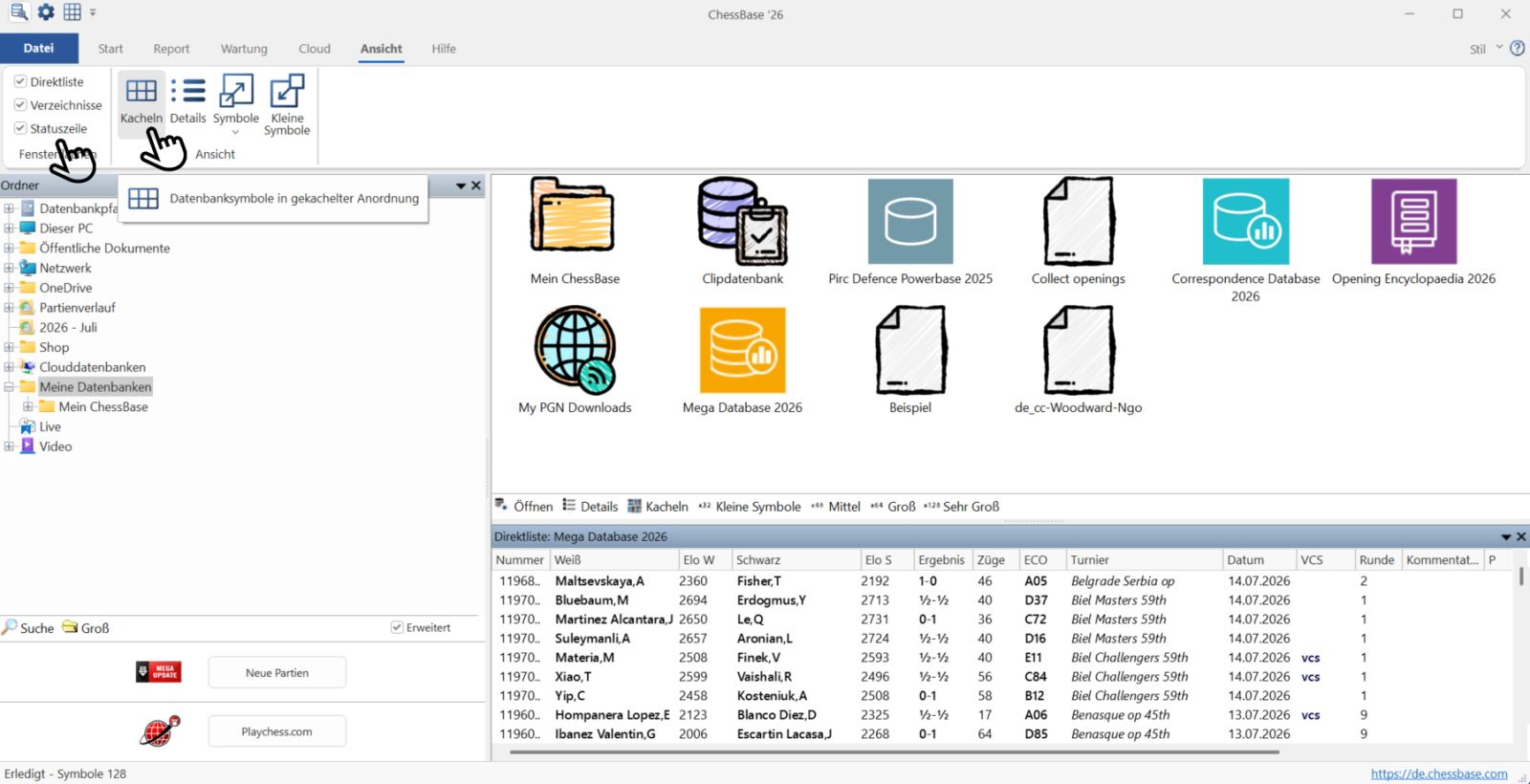The width and height of the screenshot is (1530, 784).
Task: Click the Neue Partien button
Action: click(x=277, y=673)
